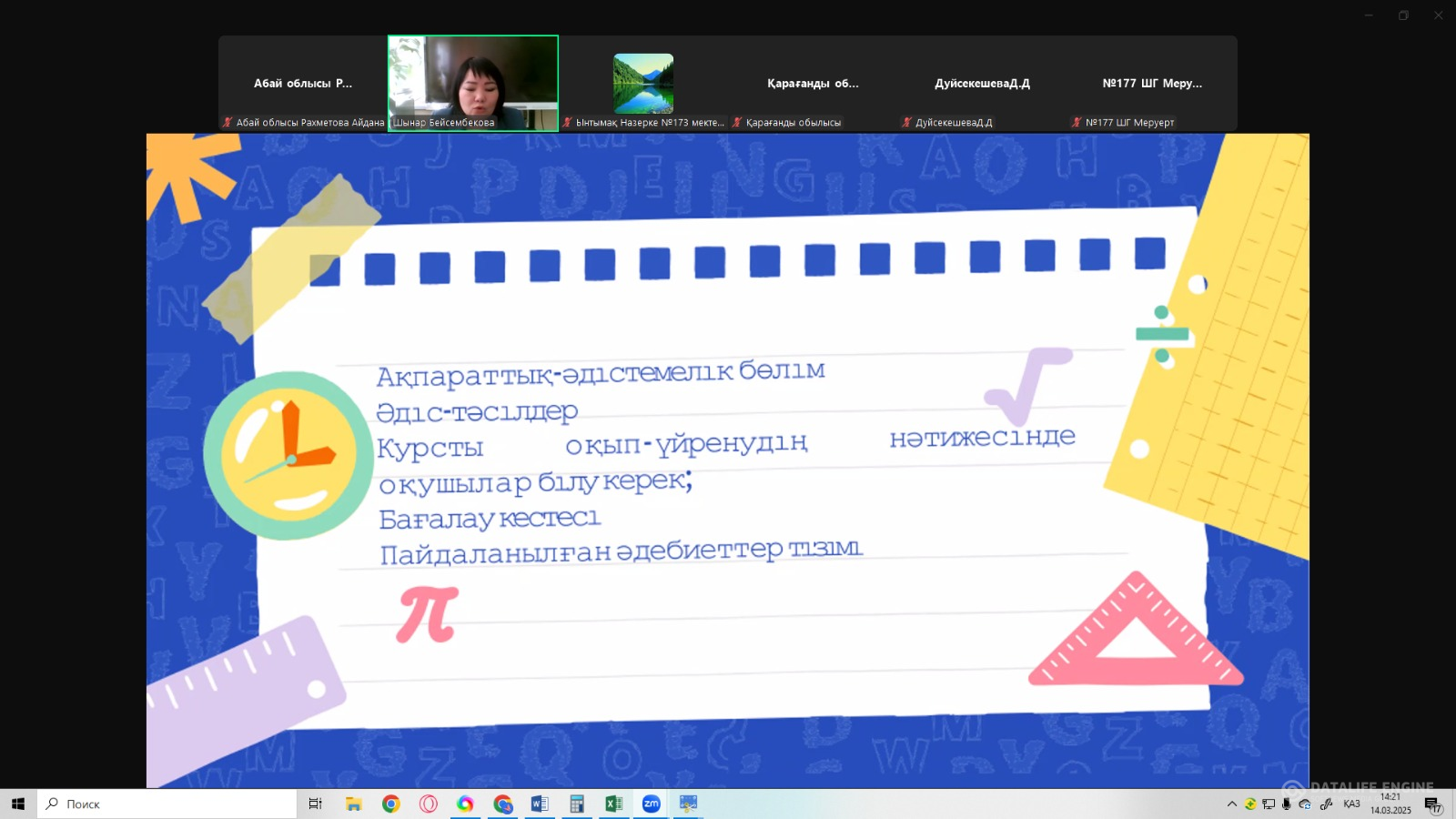This screenshot has width=1456, height=819.
Task: Open Calculator from the taskbar
Action: tap(577, 804)
